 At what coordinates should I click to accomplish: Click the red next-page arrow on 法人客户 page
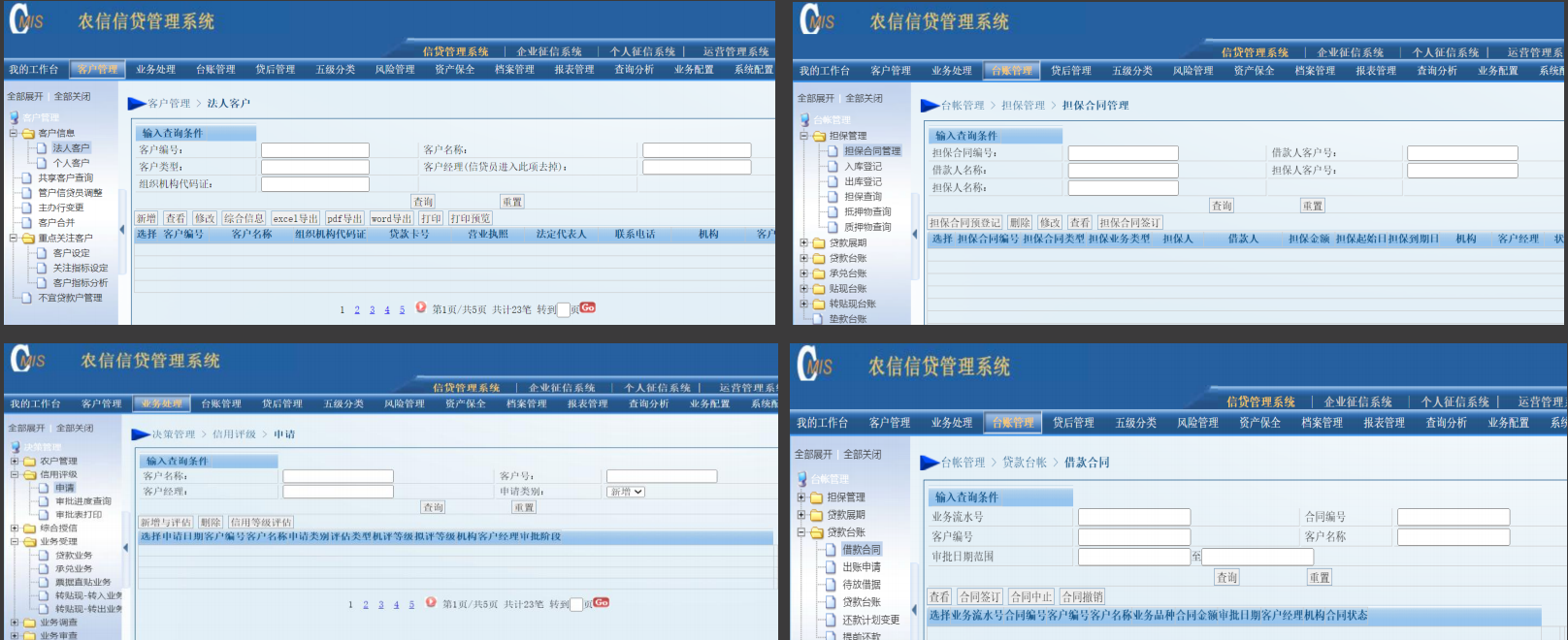pos(420,307)
